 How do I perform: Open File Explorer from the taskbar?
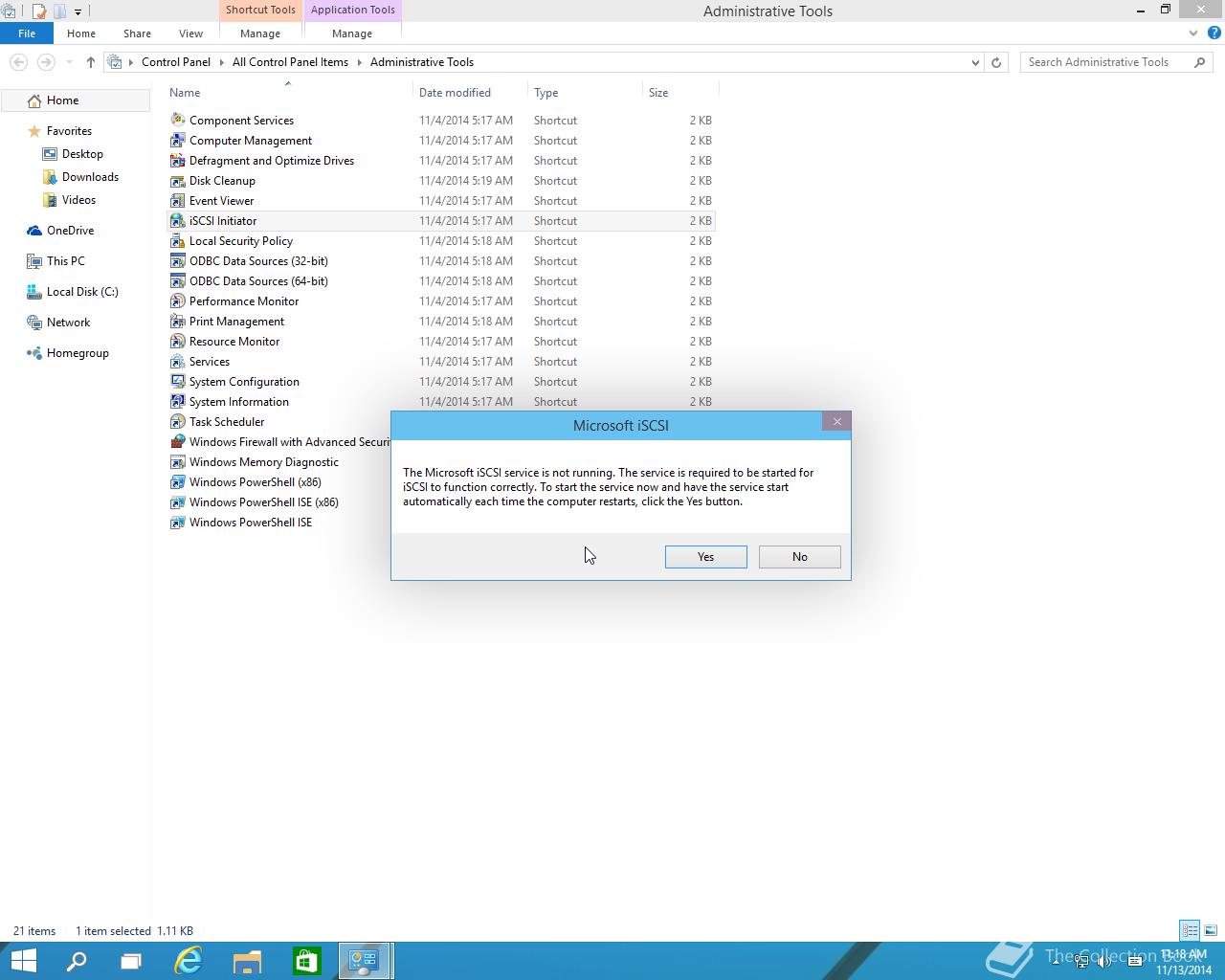pos(247,961)
